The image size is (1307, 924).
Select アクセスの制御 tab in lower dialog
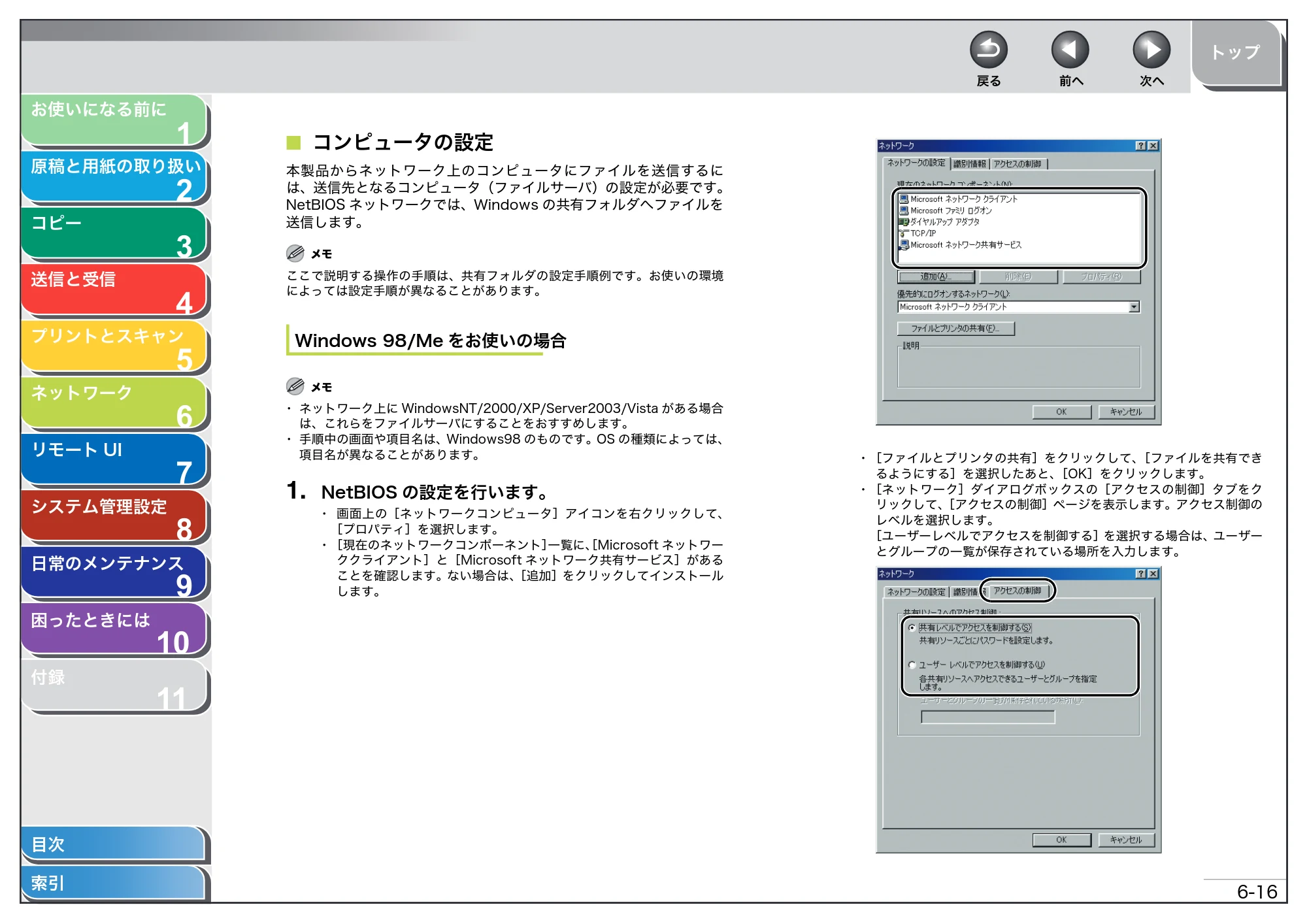pyautogui.click(x=1017, y=591)
